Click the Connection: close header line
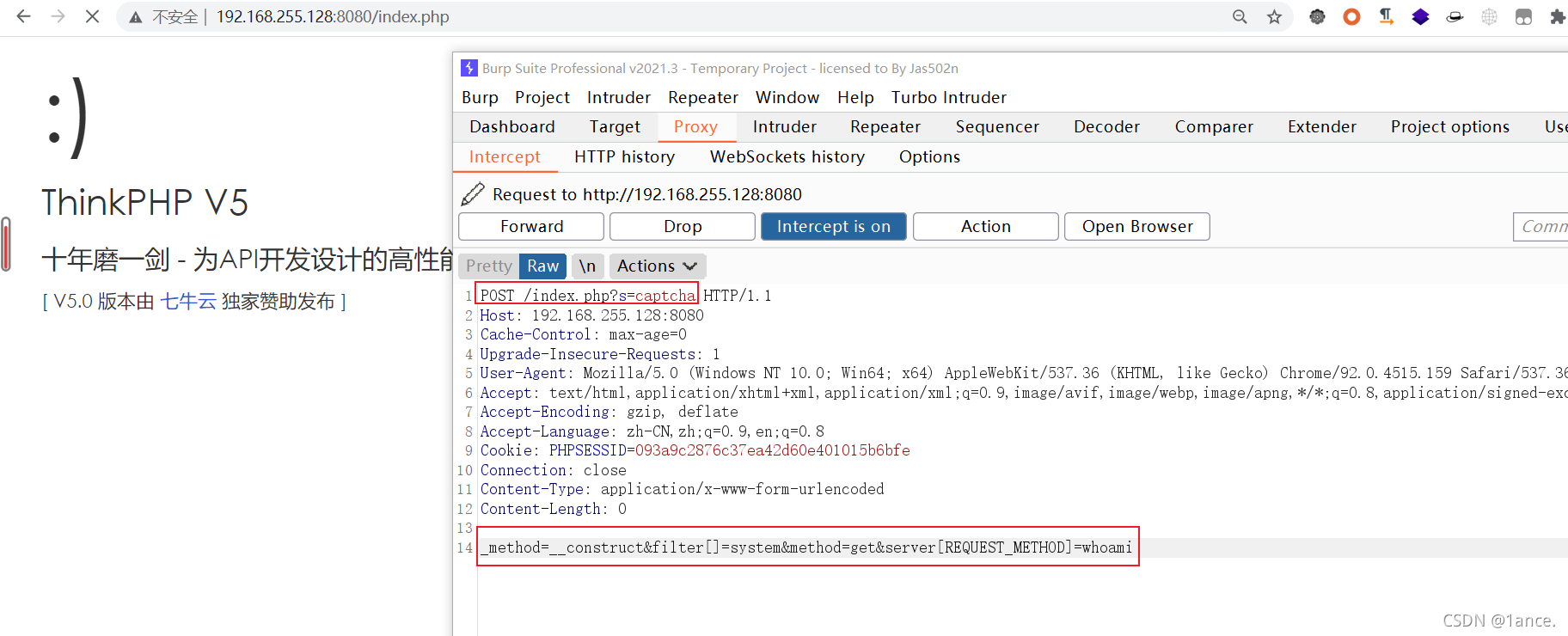Viewport: 1568px width, 636px height. 553,470
